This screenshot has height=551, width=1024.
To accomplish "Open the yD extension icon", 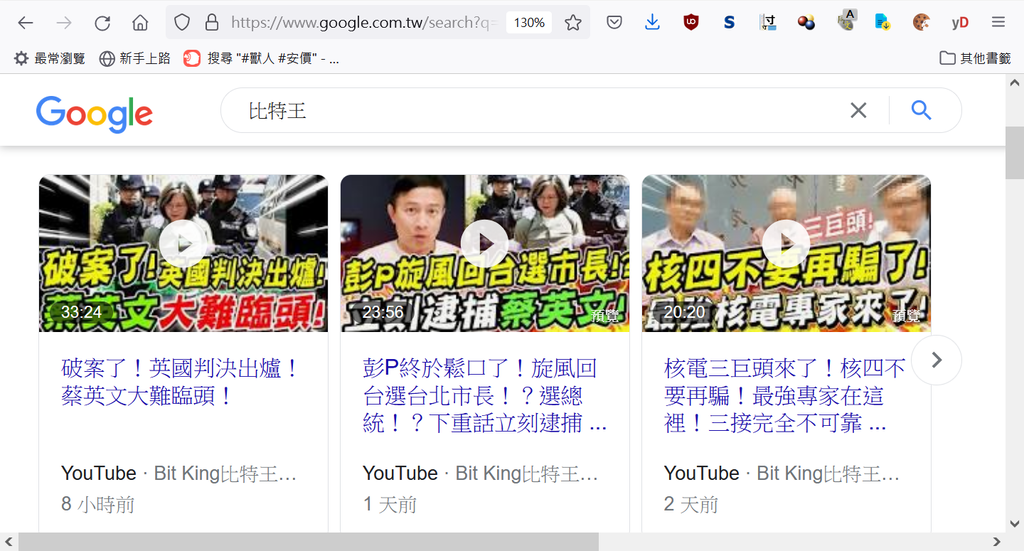I will 959,23.
